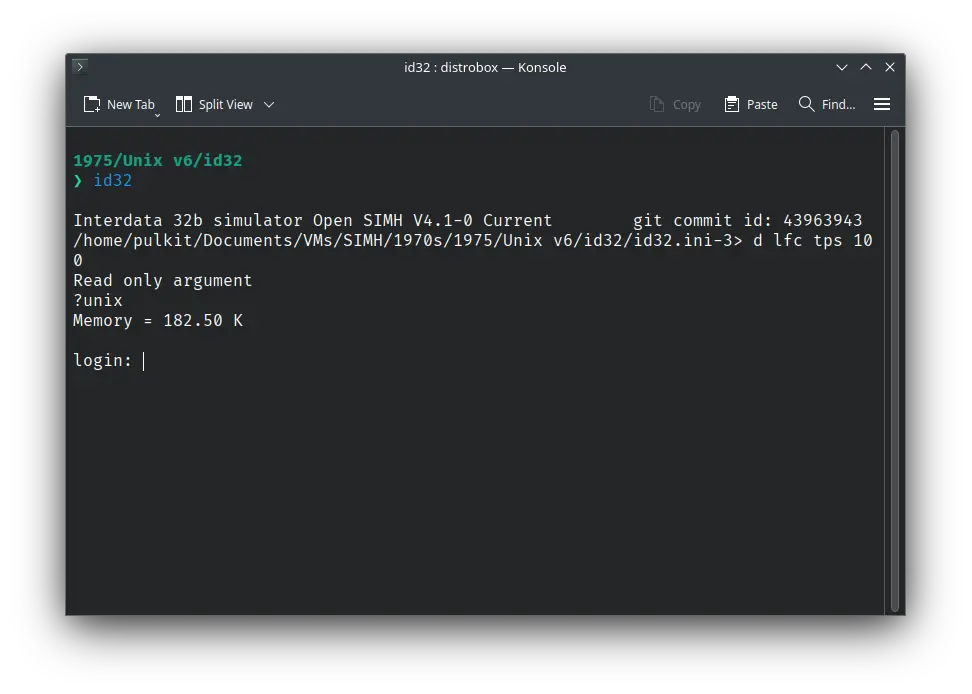Click the Find… label
The width and height of the screenshot is (972, 694).
[838, 104]
